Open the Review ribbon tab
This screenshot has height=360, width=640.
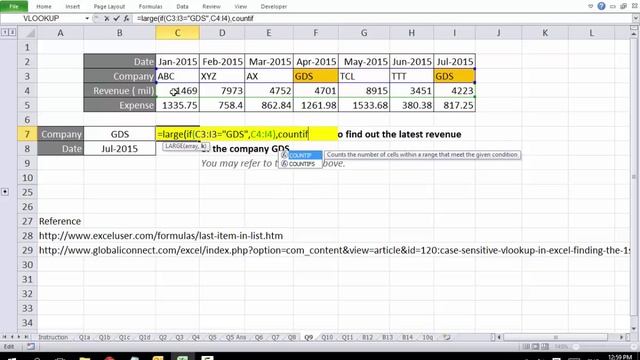[211, 7]
